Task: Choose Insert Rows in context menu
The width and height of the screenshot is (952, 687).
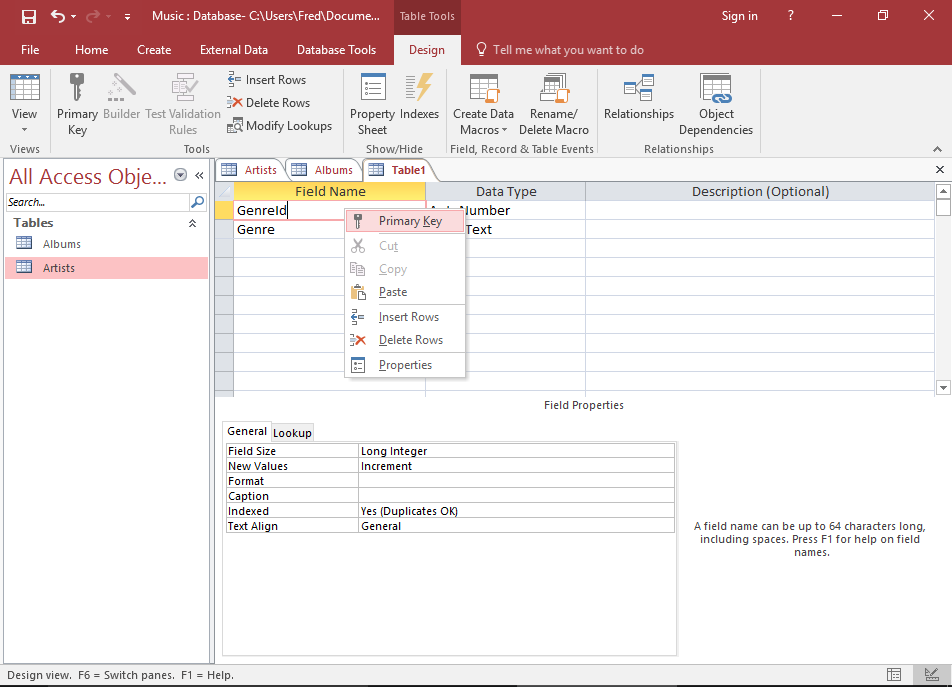Action: (405, 317)
